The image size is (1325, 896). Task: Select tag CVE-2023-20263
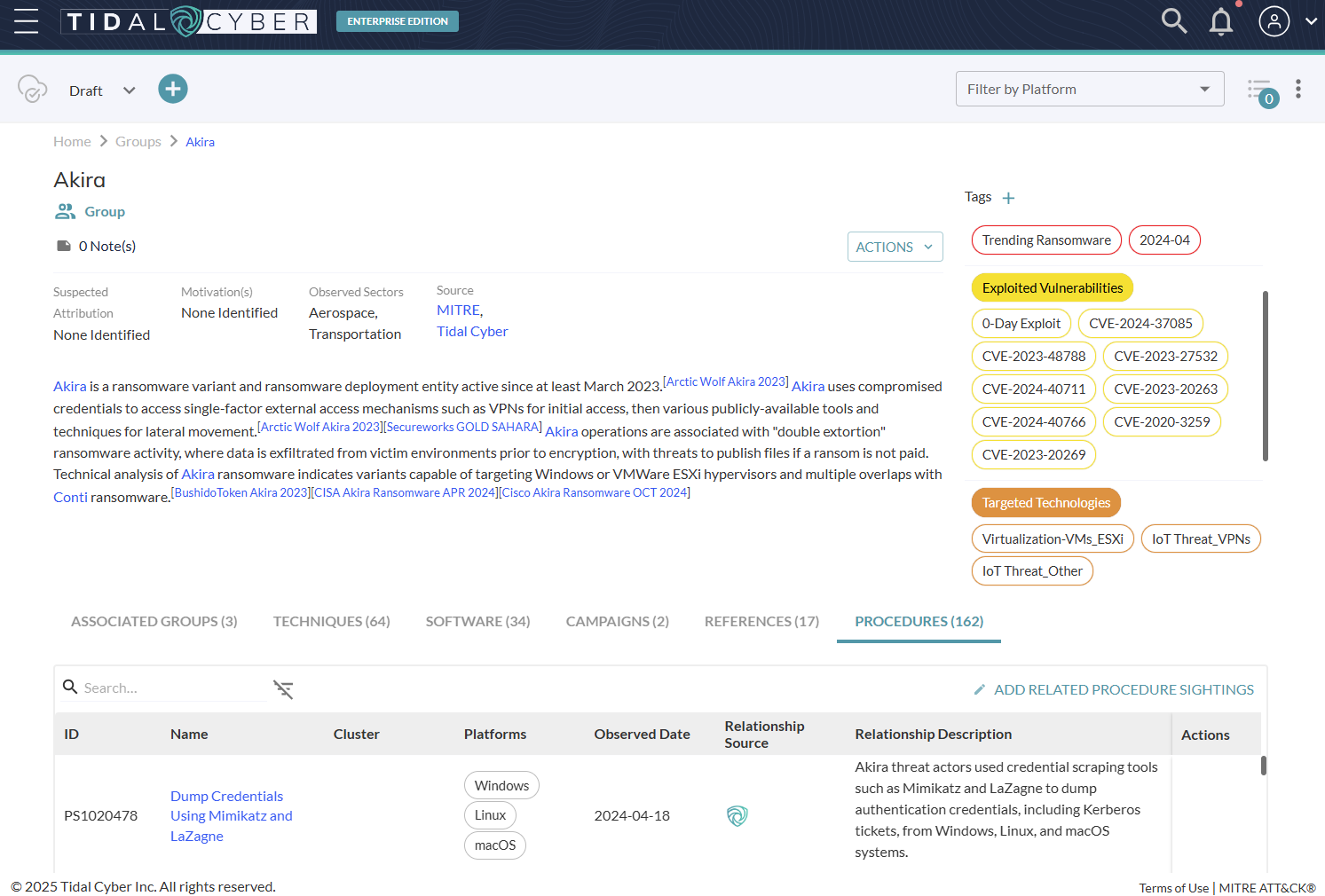coord(1165,389)
